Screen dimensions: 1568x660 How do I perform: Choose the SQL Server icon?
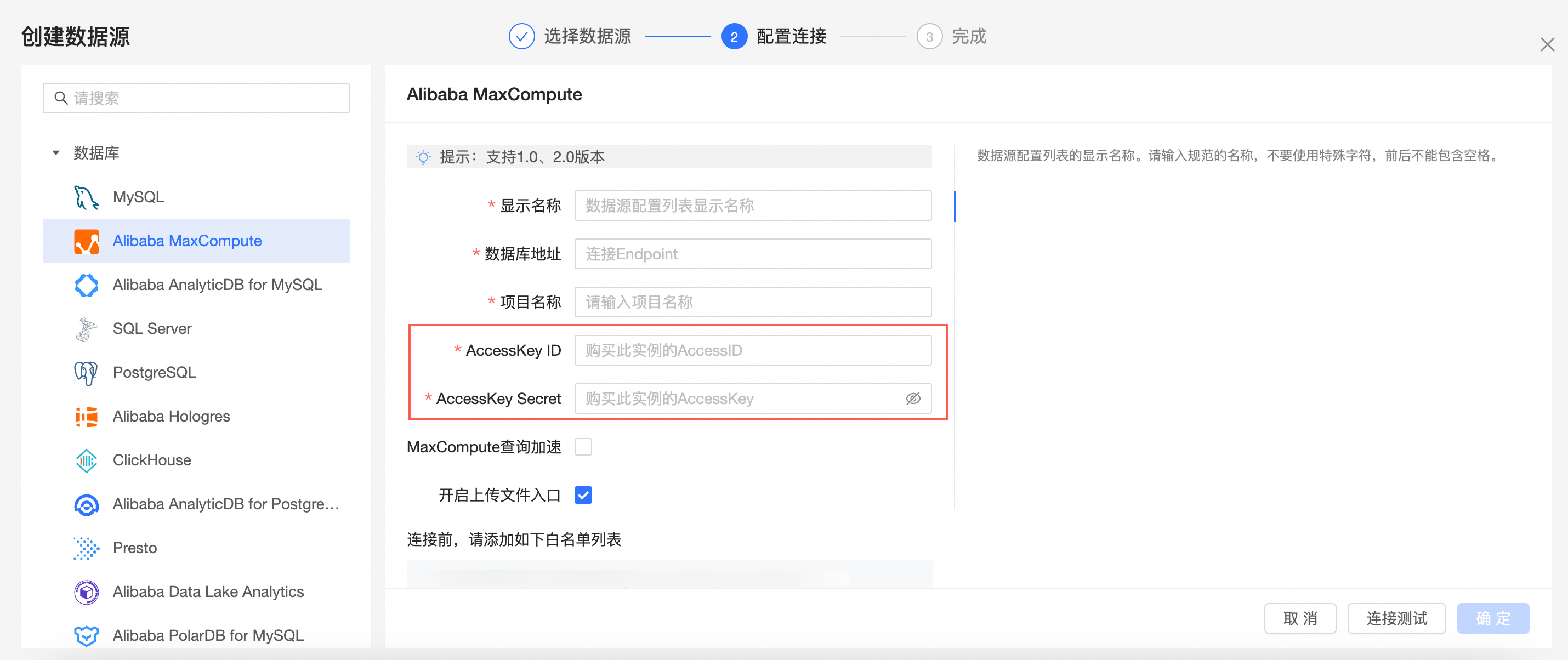click(x=87, y=329)
